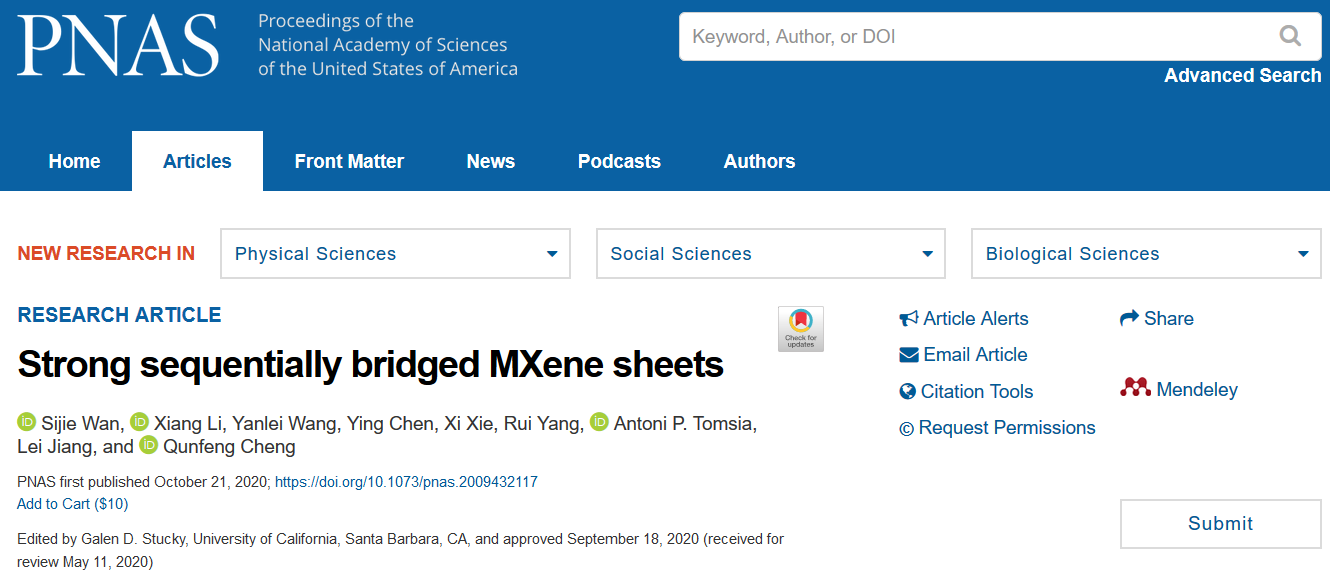Click the Check for updates badge
Viewport: 1330px width, 575px height.
click(x=801, y=329)
